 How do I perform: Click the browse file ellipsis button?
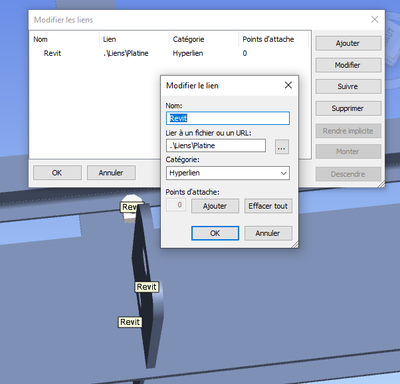click(x=282, y=147)
